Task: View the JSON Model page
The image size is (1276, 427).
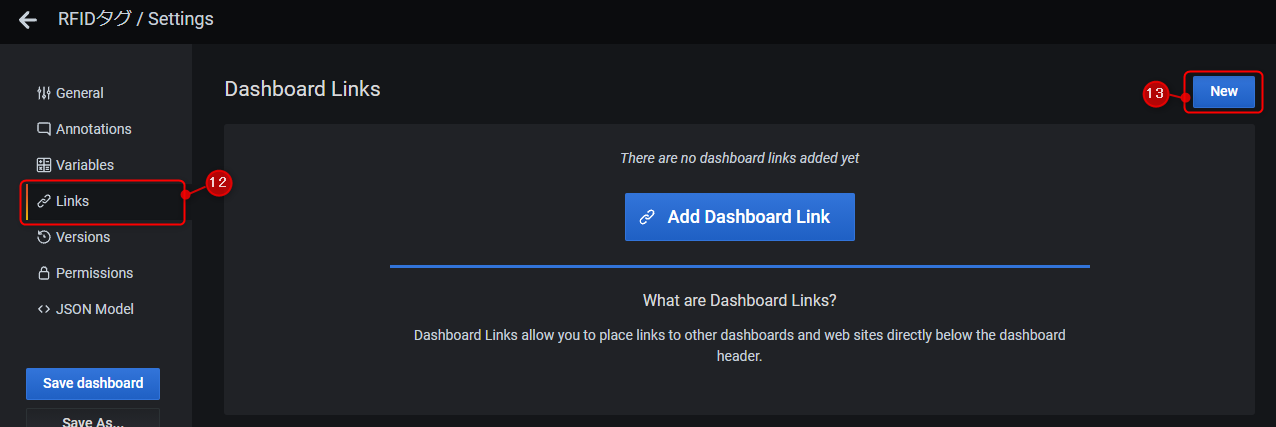Action: click(95, 309)
